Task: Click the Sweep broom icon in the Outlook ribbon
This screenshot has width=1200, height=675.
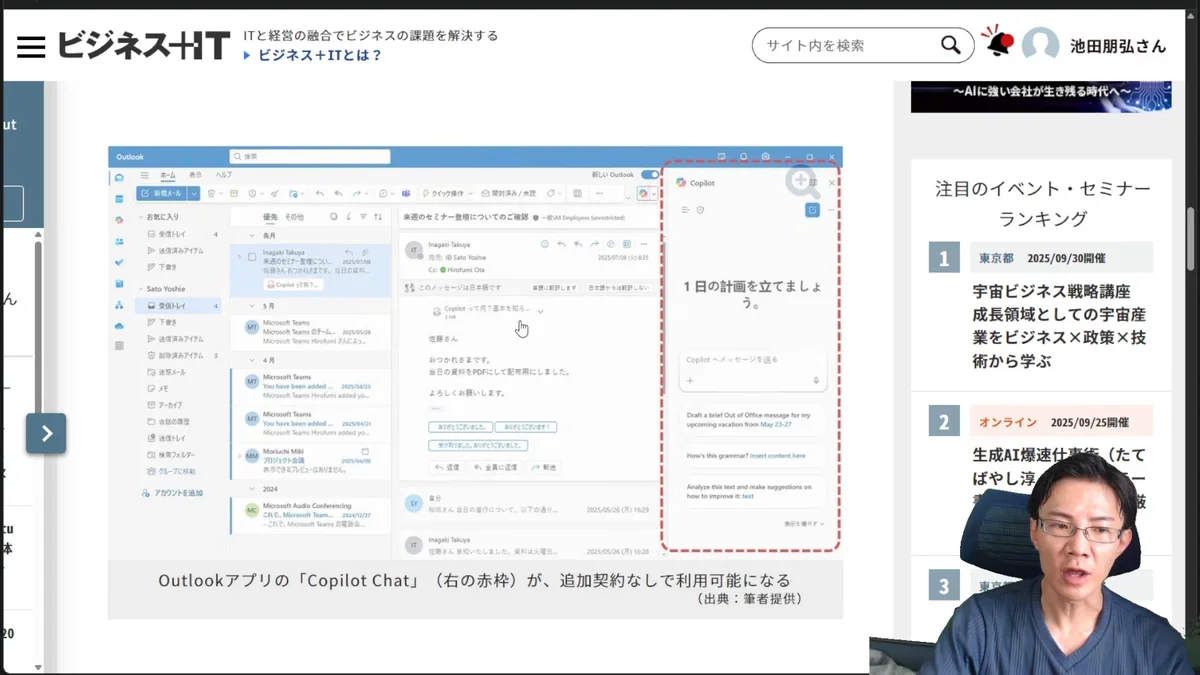Action: point(274,193)
